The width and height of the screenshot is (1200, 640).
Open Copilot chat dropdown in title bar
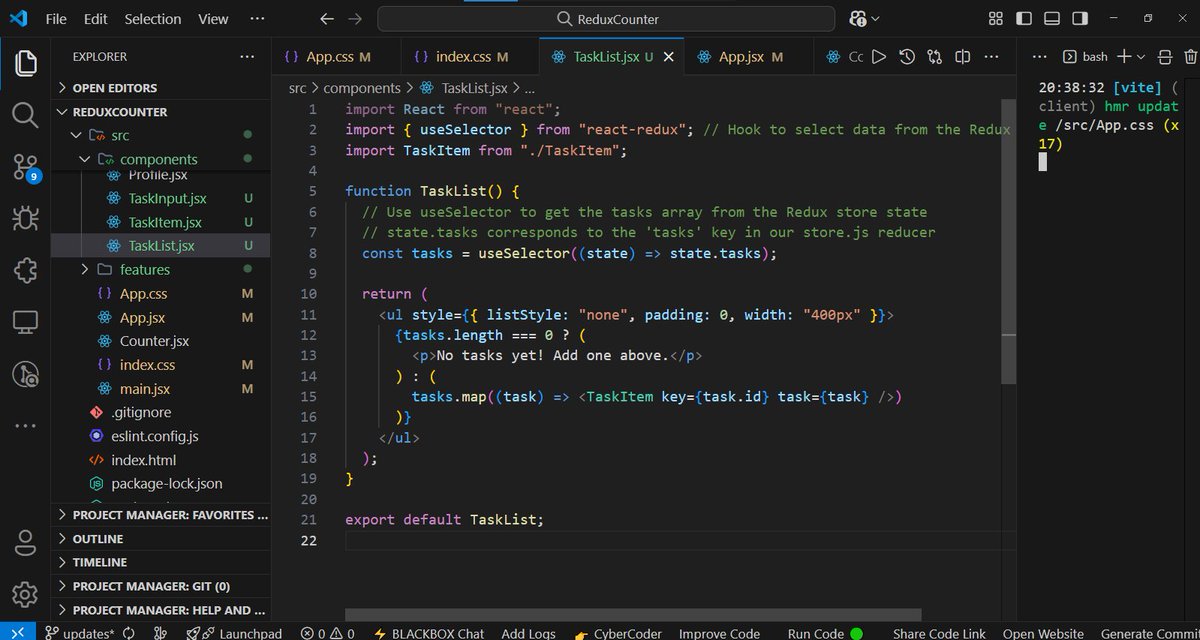pos(865,19)
